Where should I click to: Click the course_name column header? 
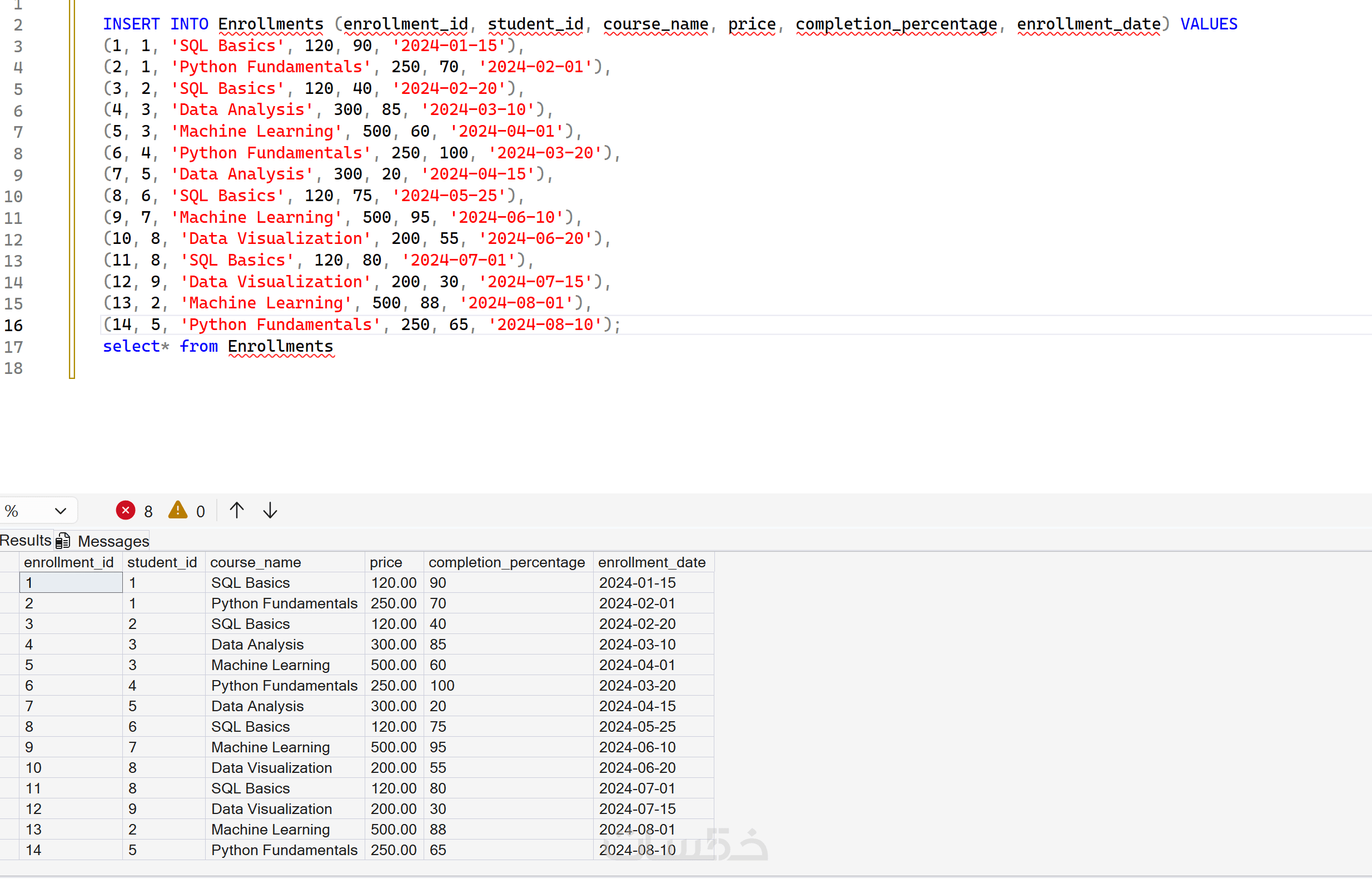coord(255,562)
